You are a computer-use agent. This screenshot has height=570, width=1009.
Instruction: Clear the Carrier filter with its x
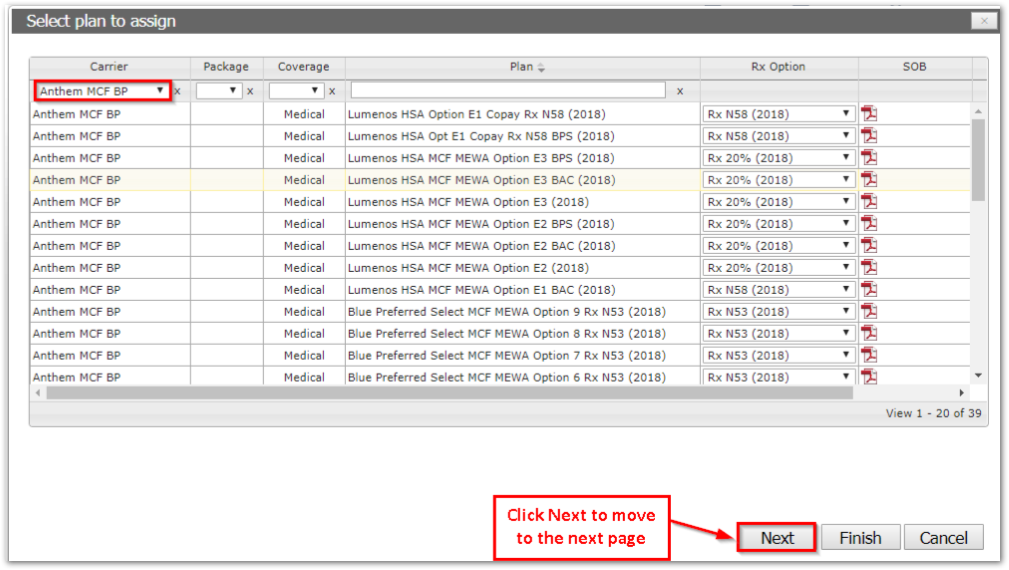point(178,91)
